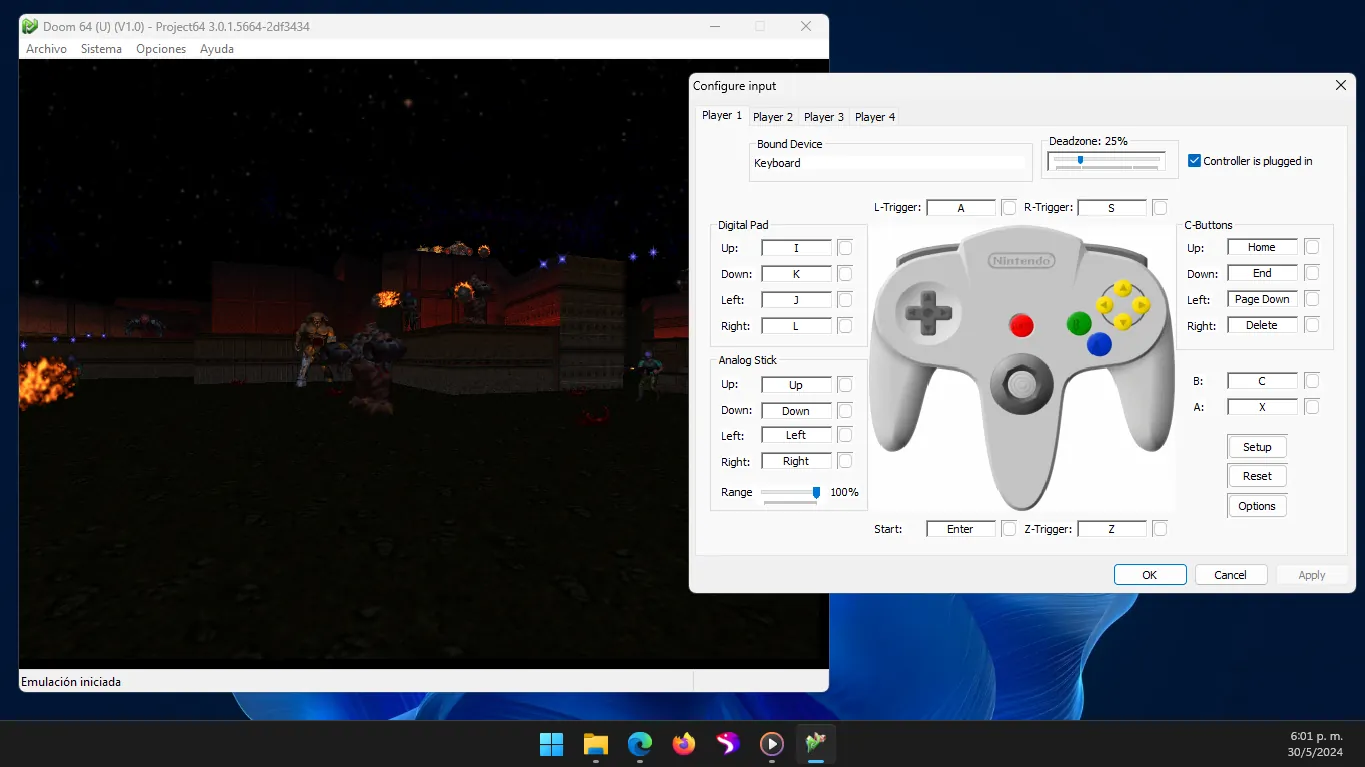
Task: Click the D-pad on the controller image
Action: coord(927,311)
